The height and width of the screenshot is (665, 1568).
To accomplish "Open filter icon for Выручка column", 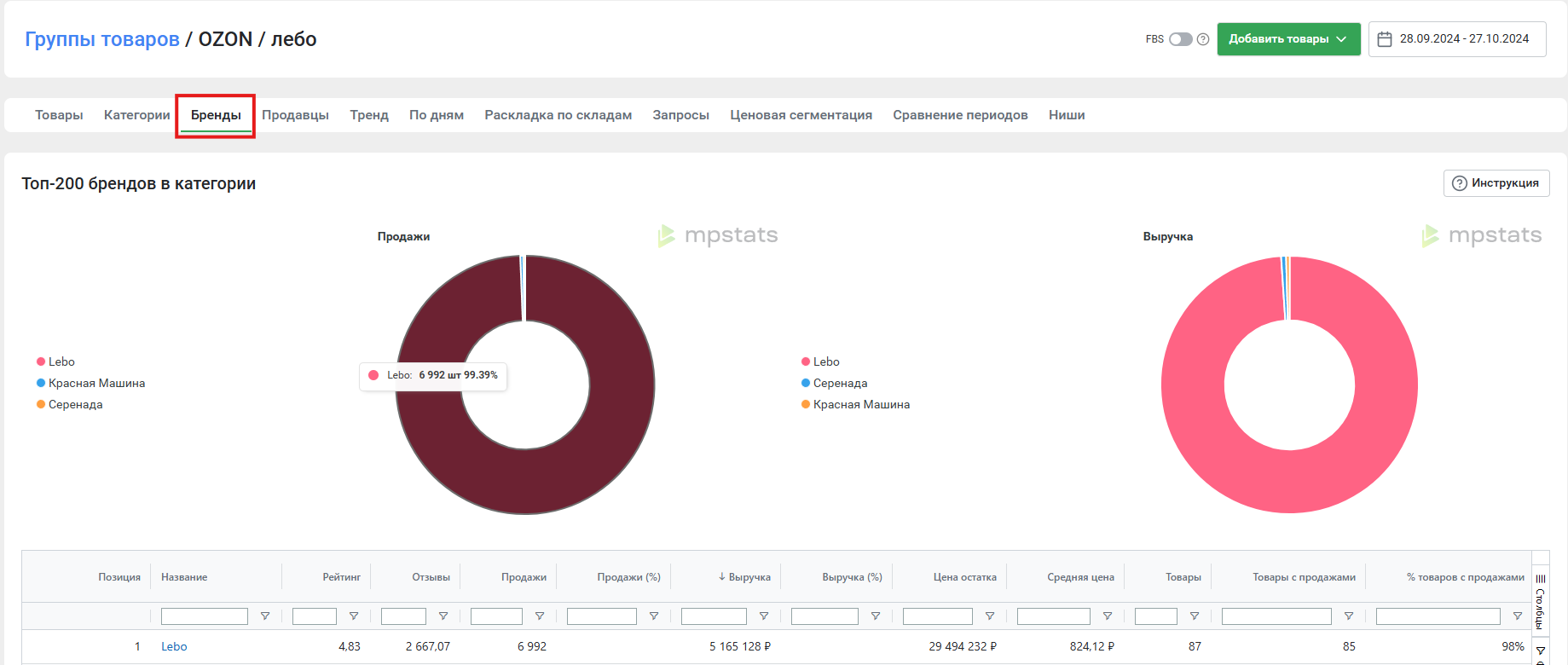I will tap(764, 616).
